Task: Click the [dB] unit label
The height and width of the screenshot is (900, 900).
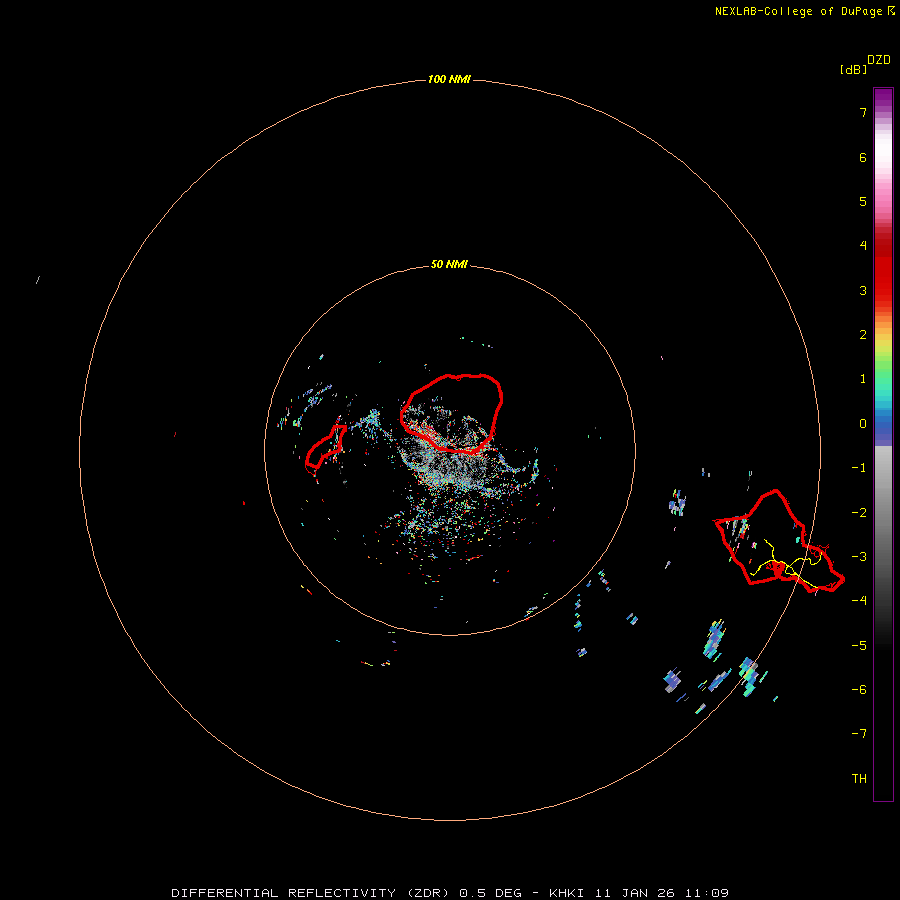Action: [854, 70]
